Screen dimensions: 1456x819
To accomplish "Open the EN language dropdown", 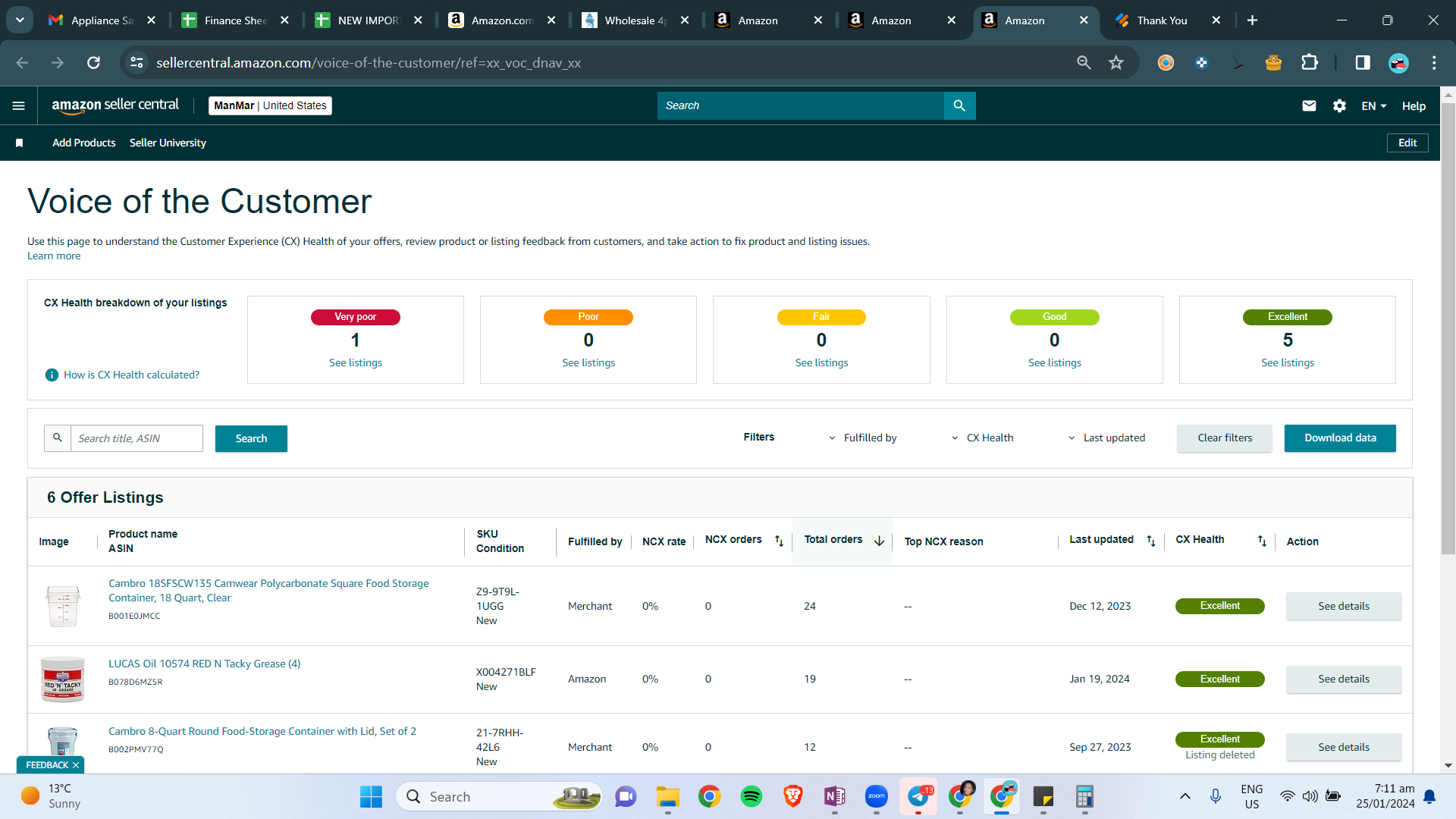I will click(x=1373, y=106).
